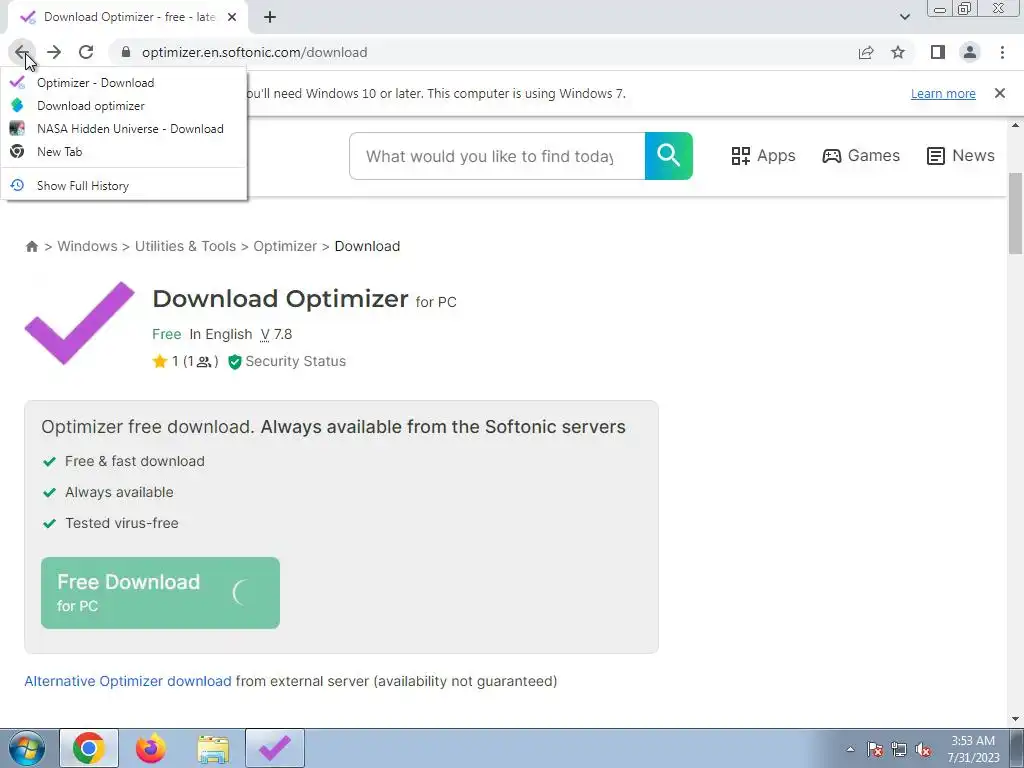Viewport: 1024px width, 768px height.
Task: Dismiss the Windows 7 notice bar
Action: pyautogui.click(x=1000, y=93)
